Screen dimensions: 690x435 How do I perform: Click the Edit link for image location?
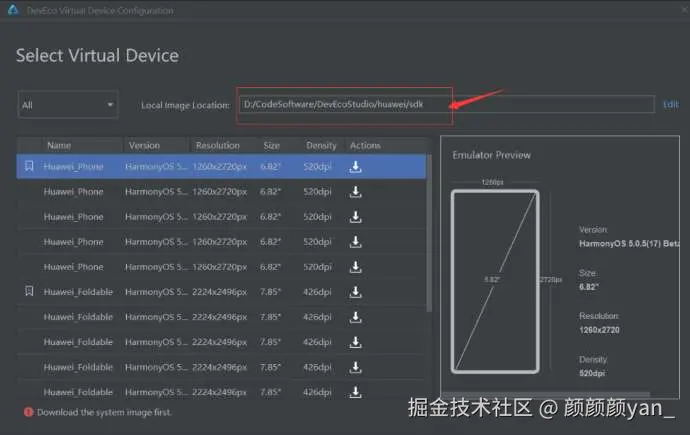(671, 104)
